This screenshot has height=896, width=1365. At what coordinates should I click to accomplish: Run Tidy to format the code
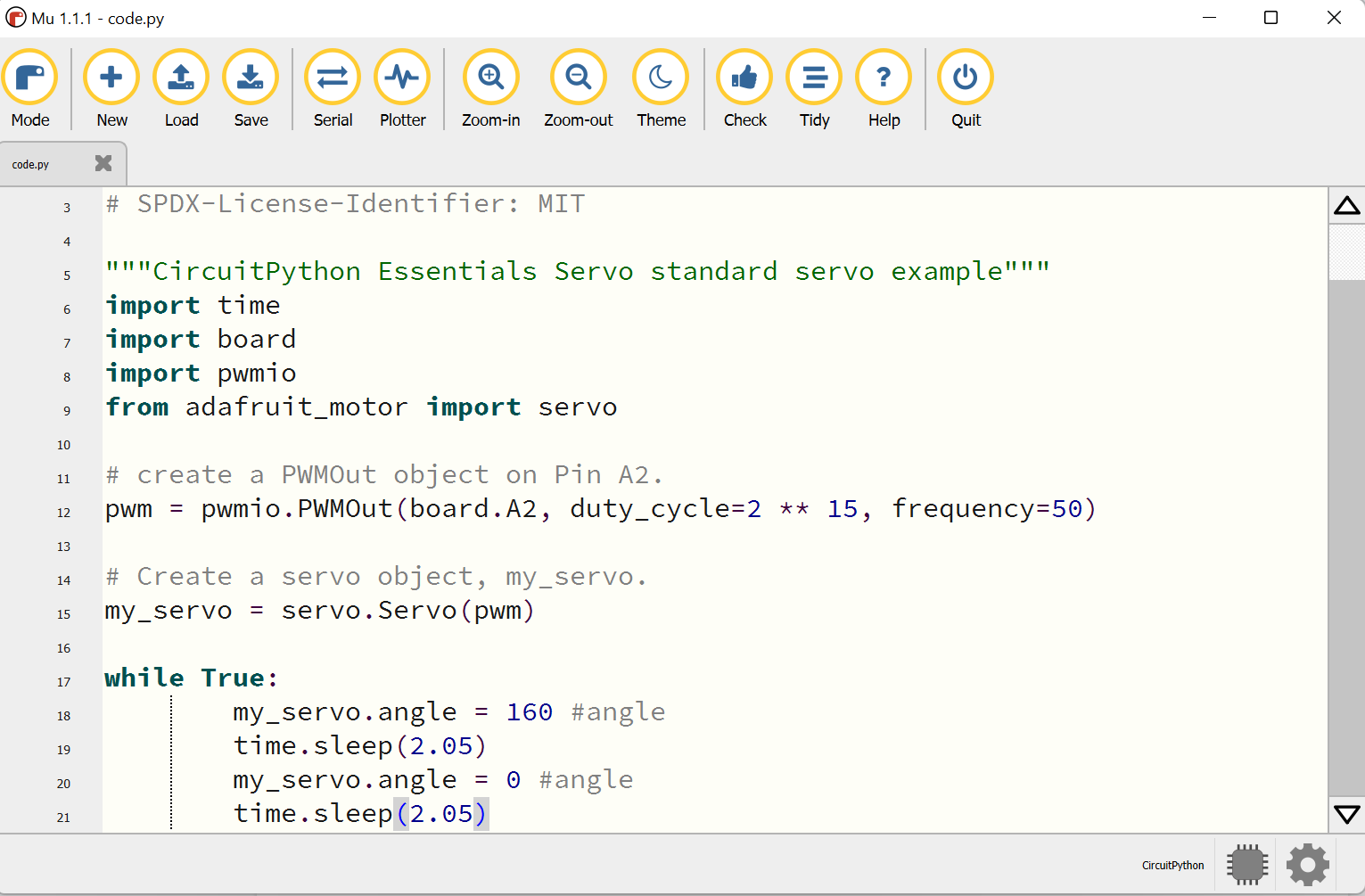tap(813, 78)
